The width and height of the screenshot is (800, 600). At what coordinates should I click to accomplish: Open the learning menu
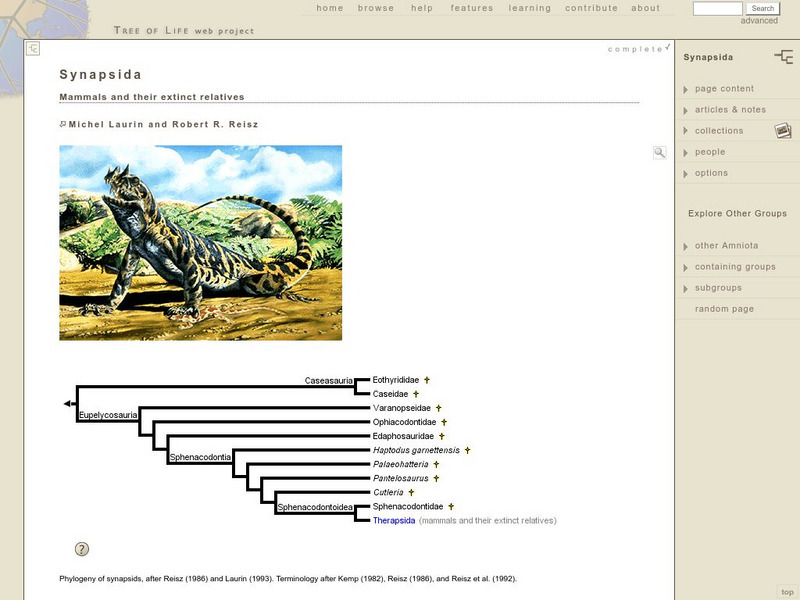click(529, 8)
